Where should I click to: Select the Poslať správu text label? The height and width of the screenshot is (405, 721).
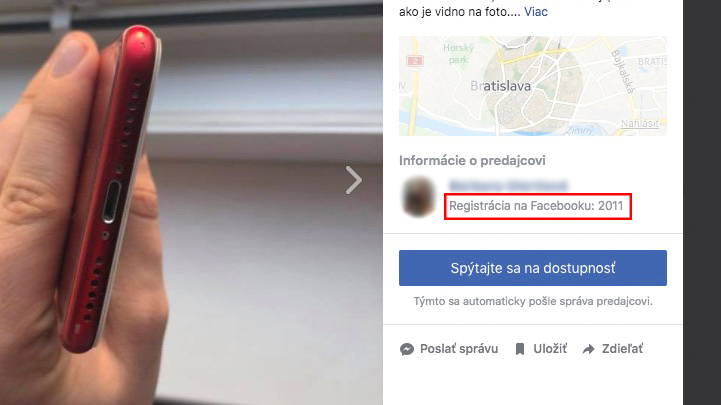point(459,349)
